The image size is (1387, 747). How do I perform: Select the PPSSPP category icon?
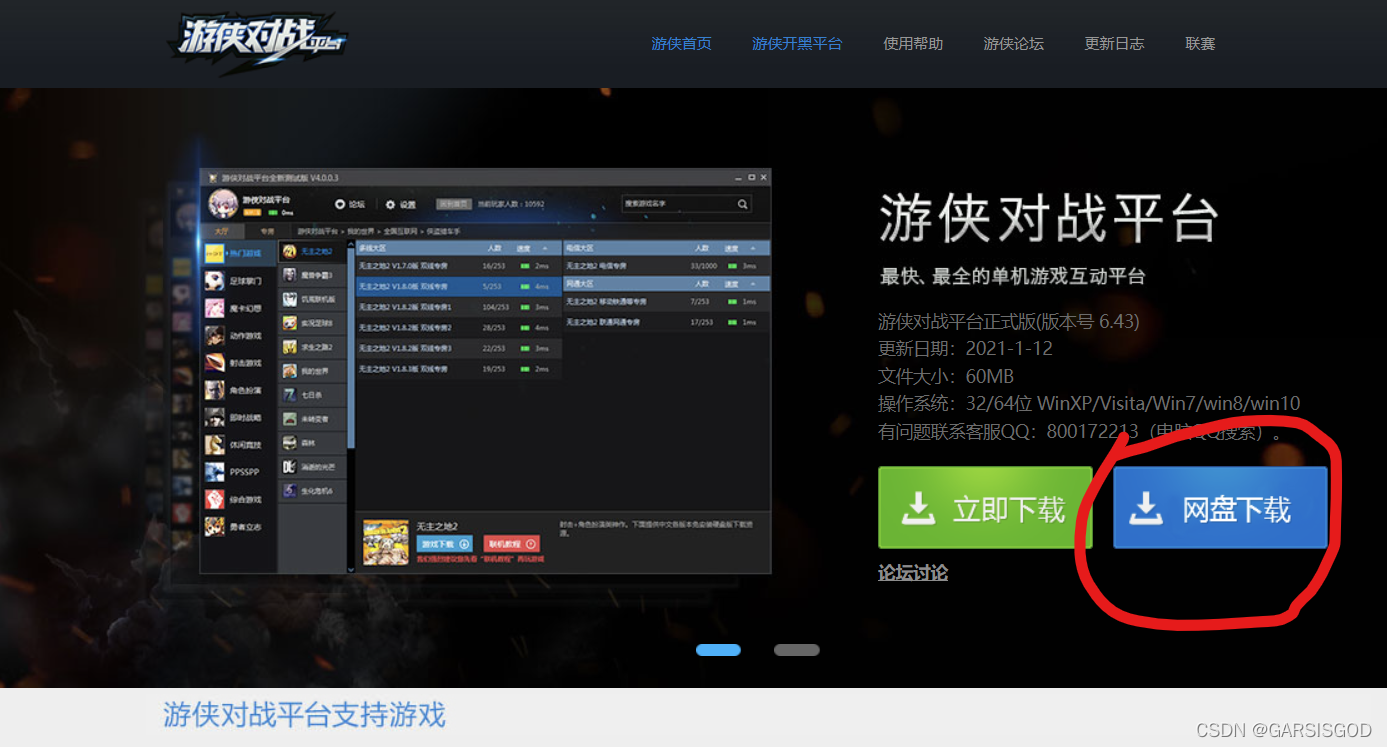pos(215,472)
